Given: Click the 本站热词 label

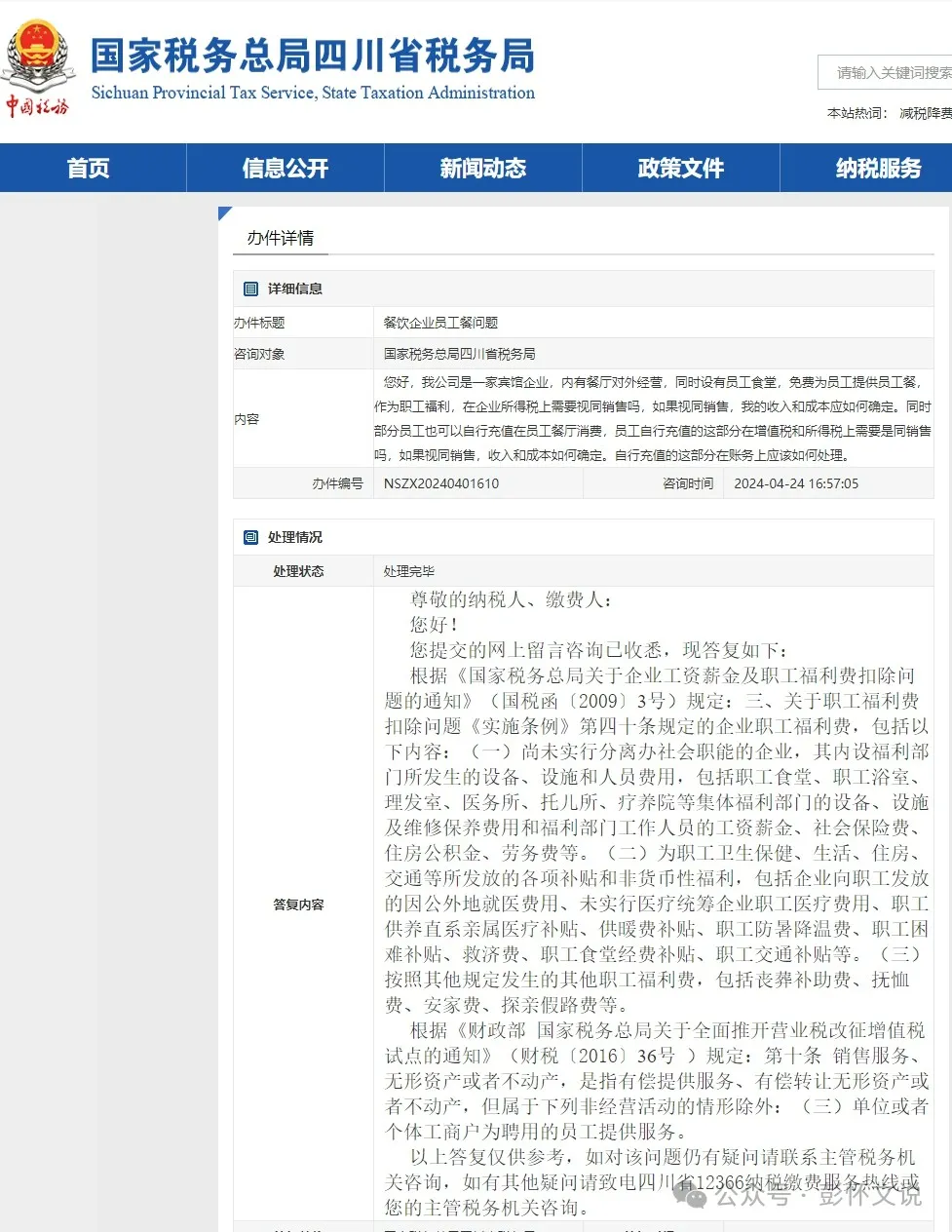Looking at the screenshot, I should tap(857, 113).
